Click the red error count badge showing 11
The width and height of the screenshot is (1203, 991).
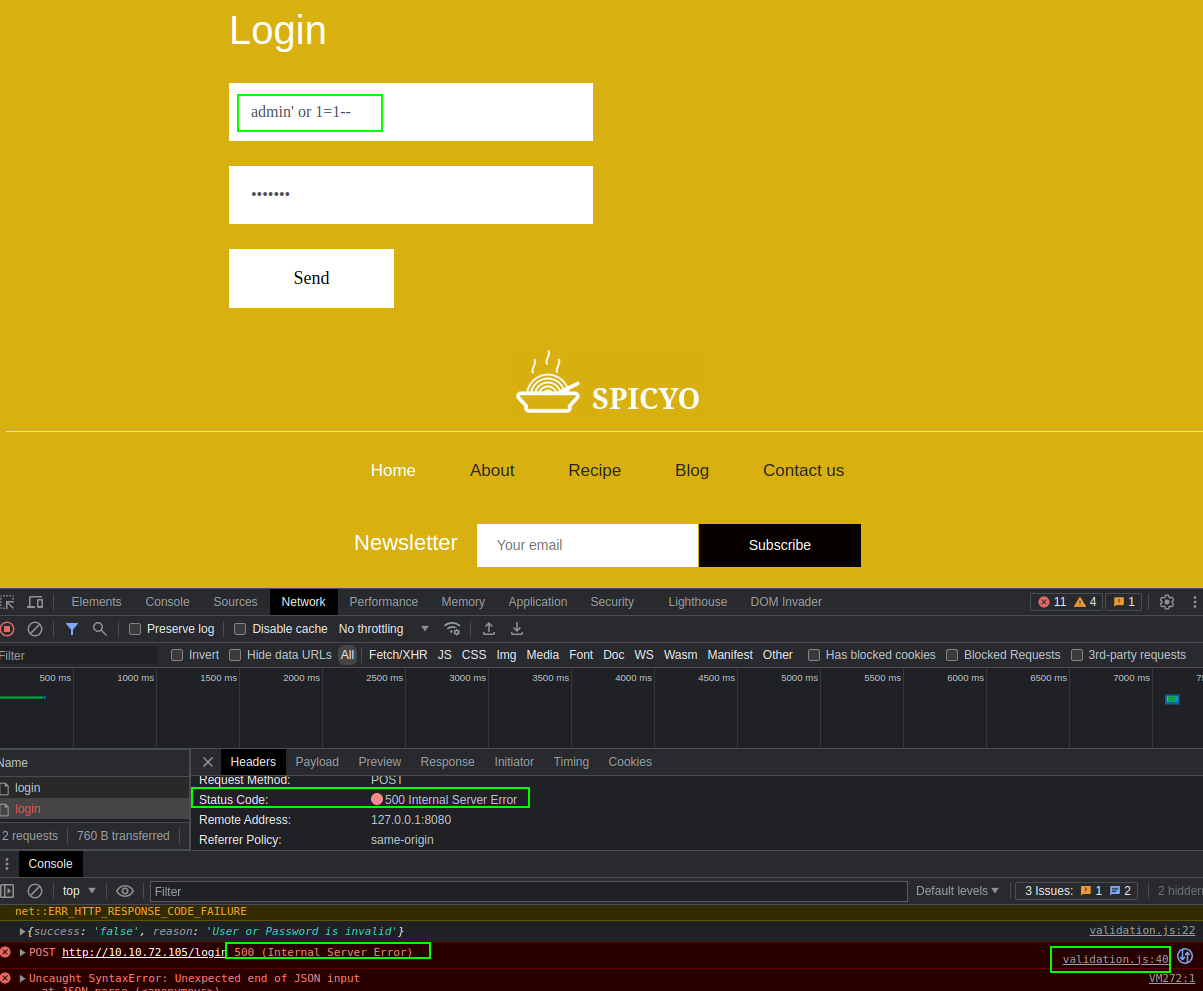coord(1052,602)
